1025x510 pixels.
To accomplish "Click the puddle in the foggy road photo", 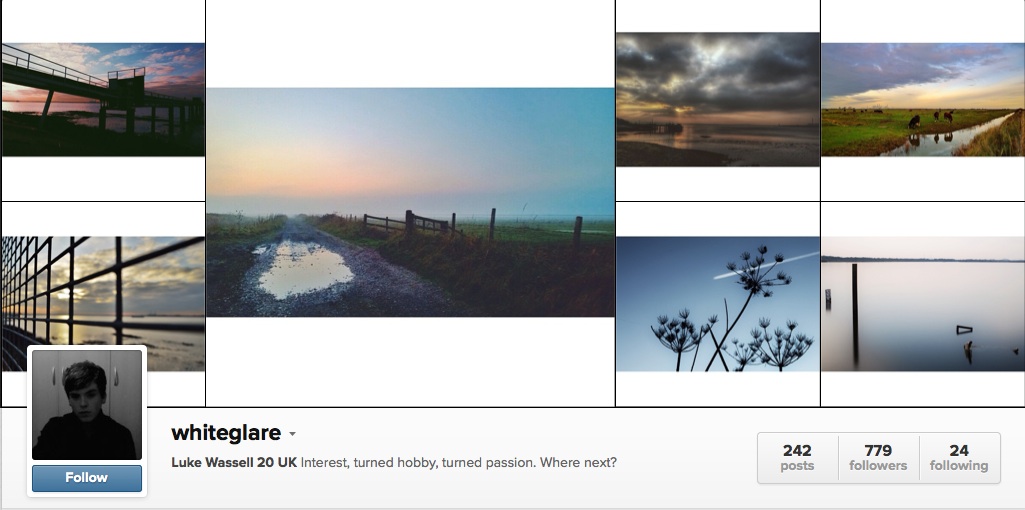I will click(305, 269).
